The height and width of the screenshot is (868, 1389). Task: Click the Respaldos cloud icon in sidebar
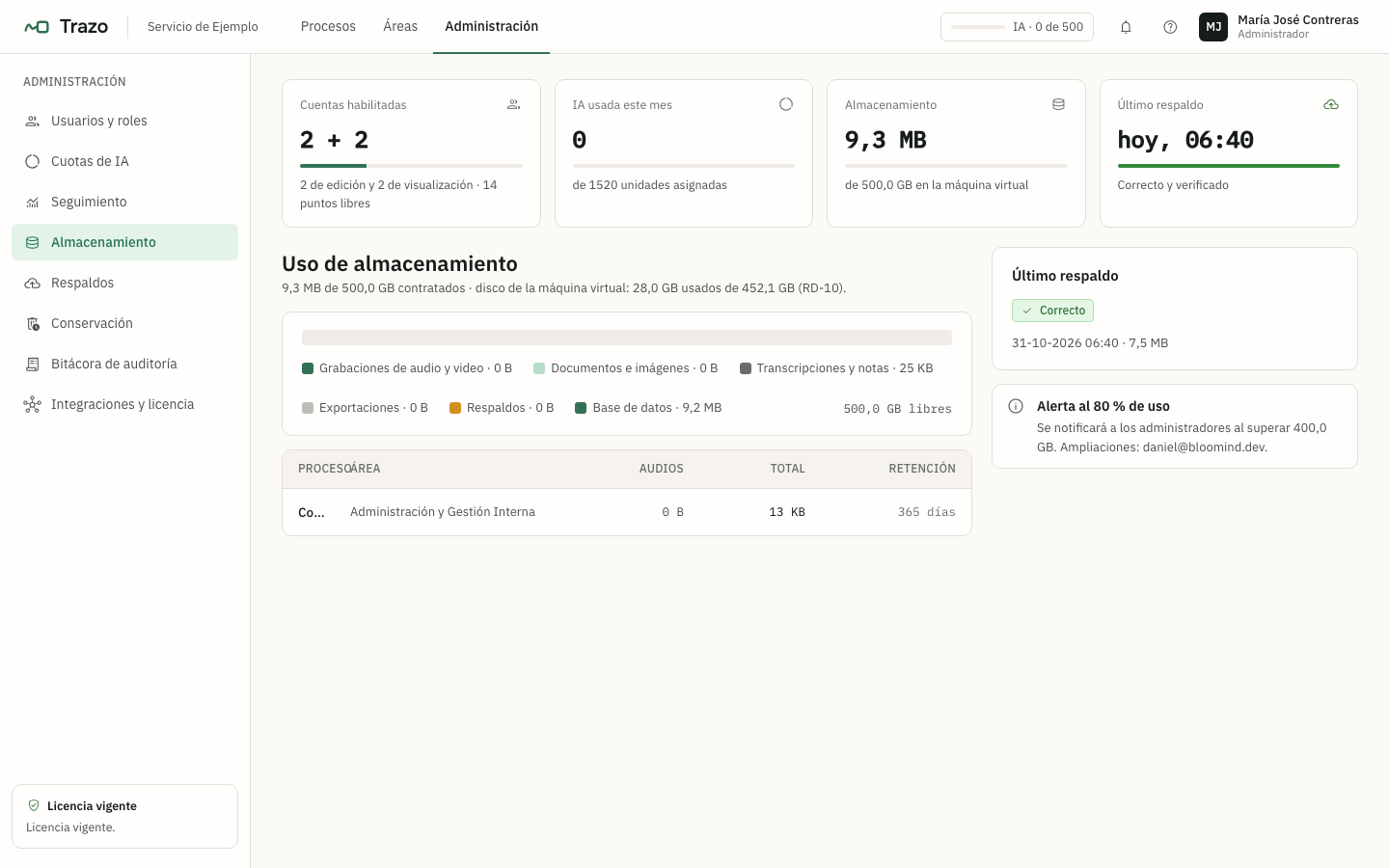(33, 284)
